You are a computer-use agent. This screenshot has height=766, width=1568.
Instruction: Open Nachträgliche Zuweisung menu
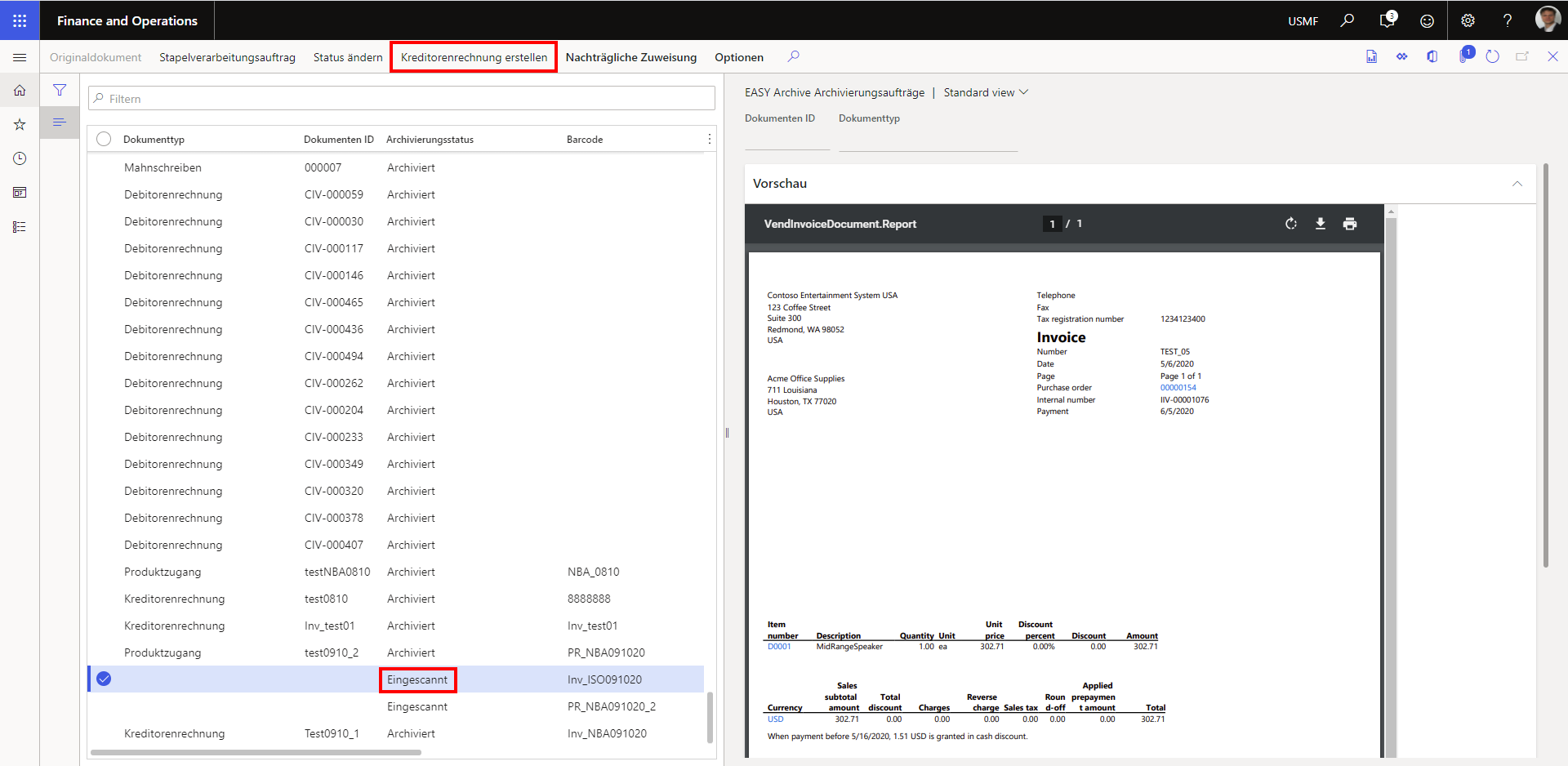pyautogui.click(x=631, y=57)
